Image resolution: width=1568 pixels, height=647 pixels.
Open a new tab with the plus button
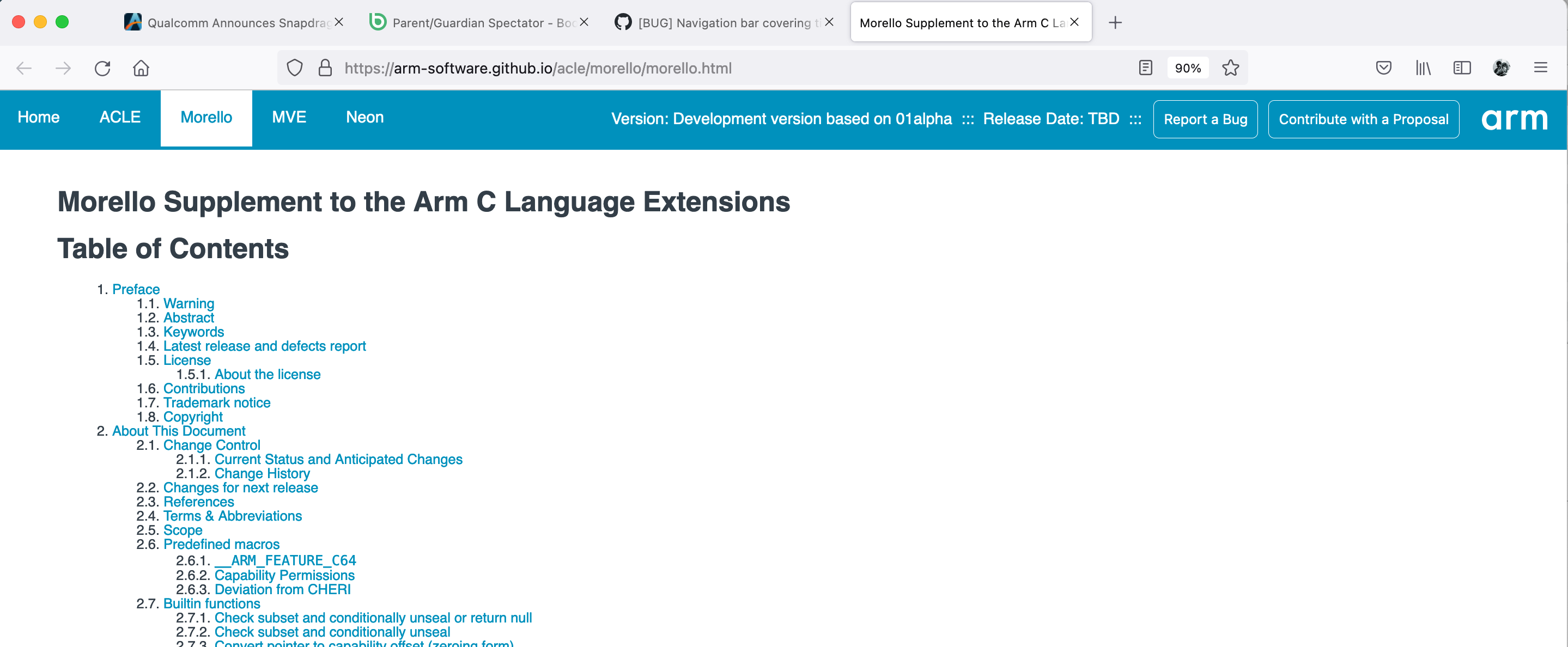(x=1116, y=22)
